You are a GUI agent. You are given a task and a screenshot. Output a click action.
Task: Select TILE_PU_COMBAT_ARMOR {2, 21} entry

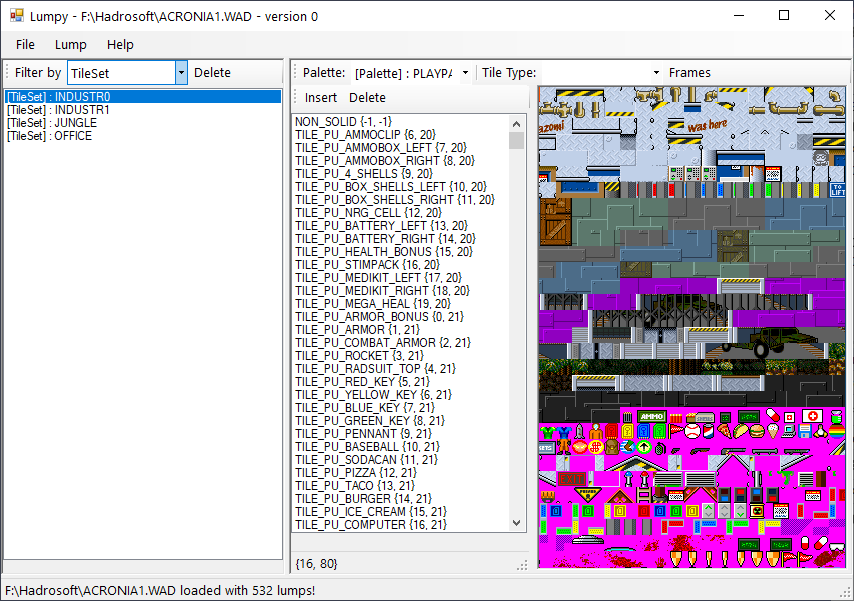tap(401, 343)
